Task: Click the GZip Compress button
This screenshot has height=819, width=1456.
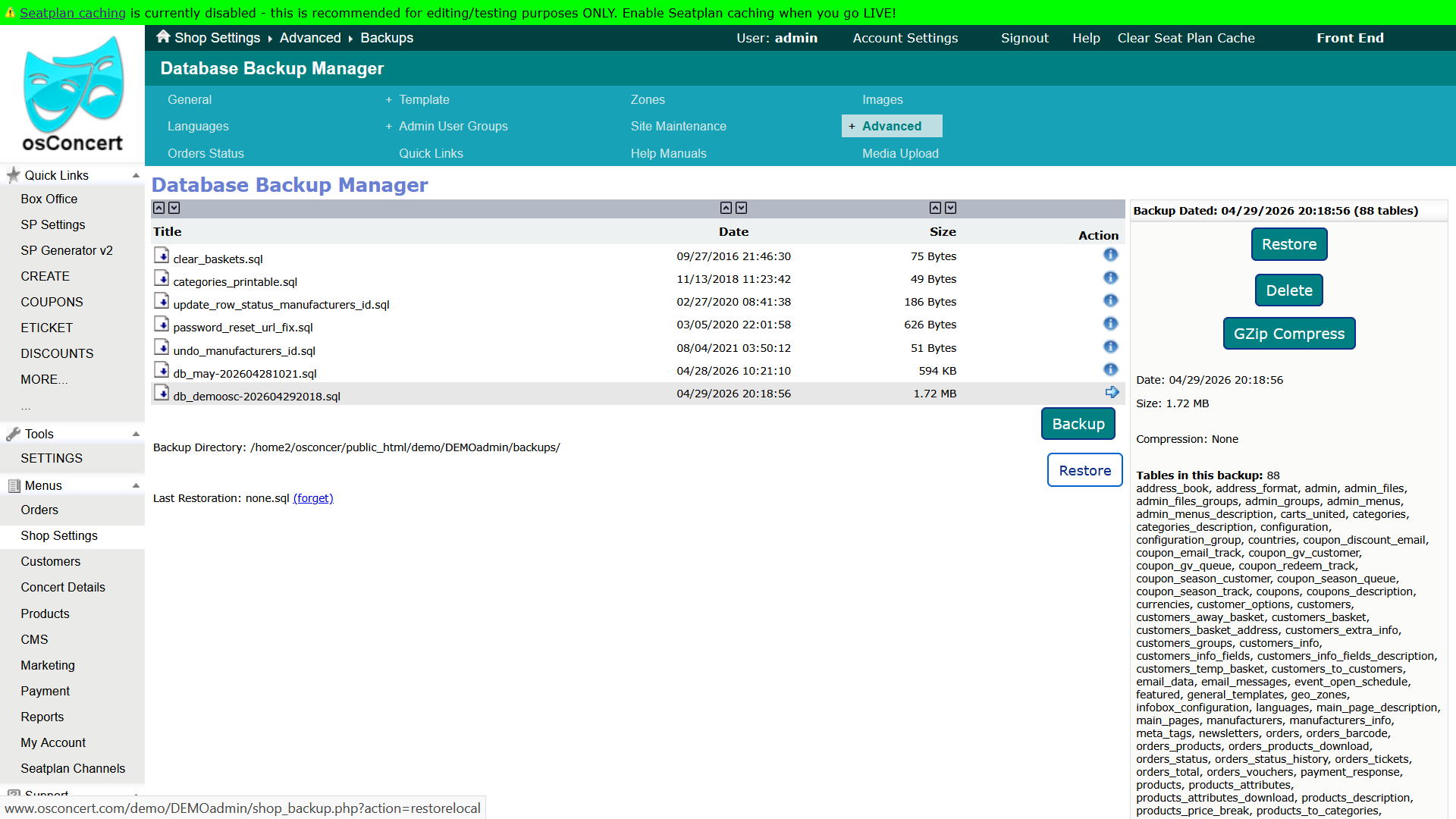Action: [x=1288, y=334]
